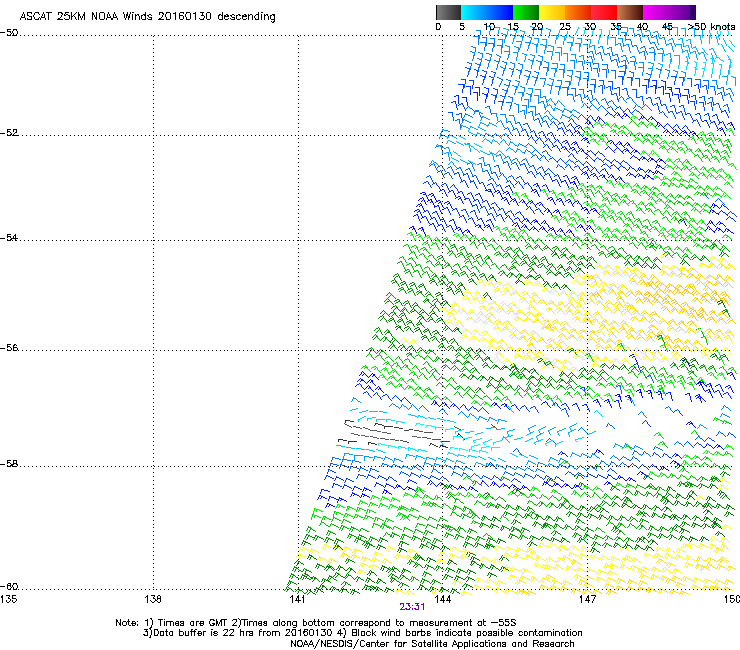Image resolution: width=740 pixels, height=650 pixels.
Task: Click the chart title 'ASCAT 25KM NOAA Winds 20160130 descending'
Action: coord(148,16)
